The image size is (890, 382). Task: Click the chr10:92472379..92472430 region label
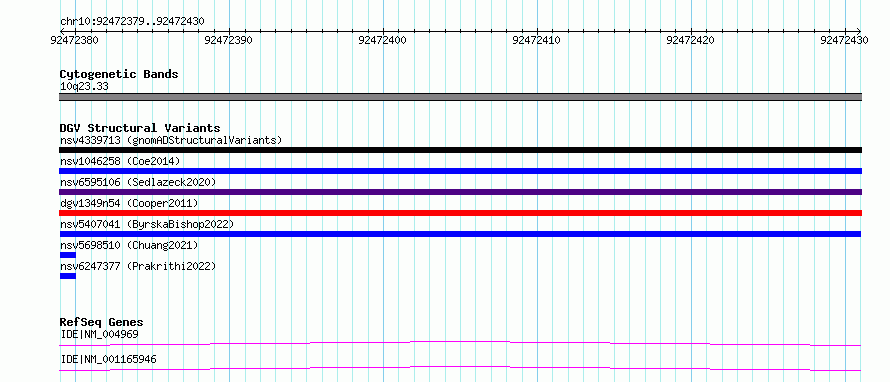point(132,22)
